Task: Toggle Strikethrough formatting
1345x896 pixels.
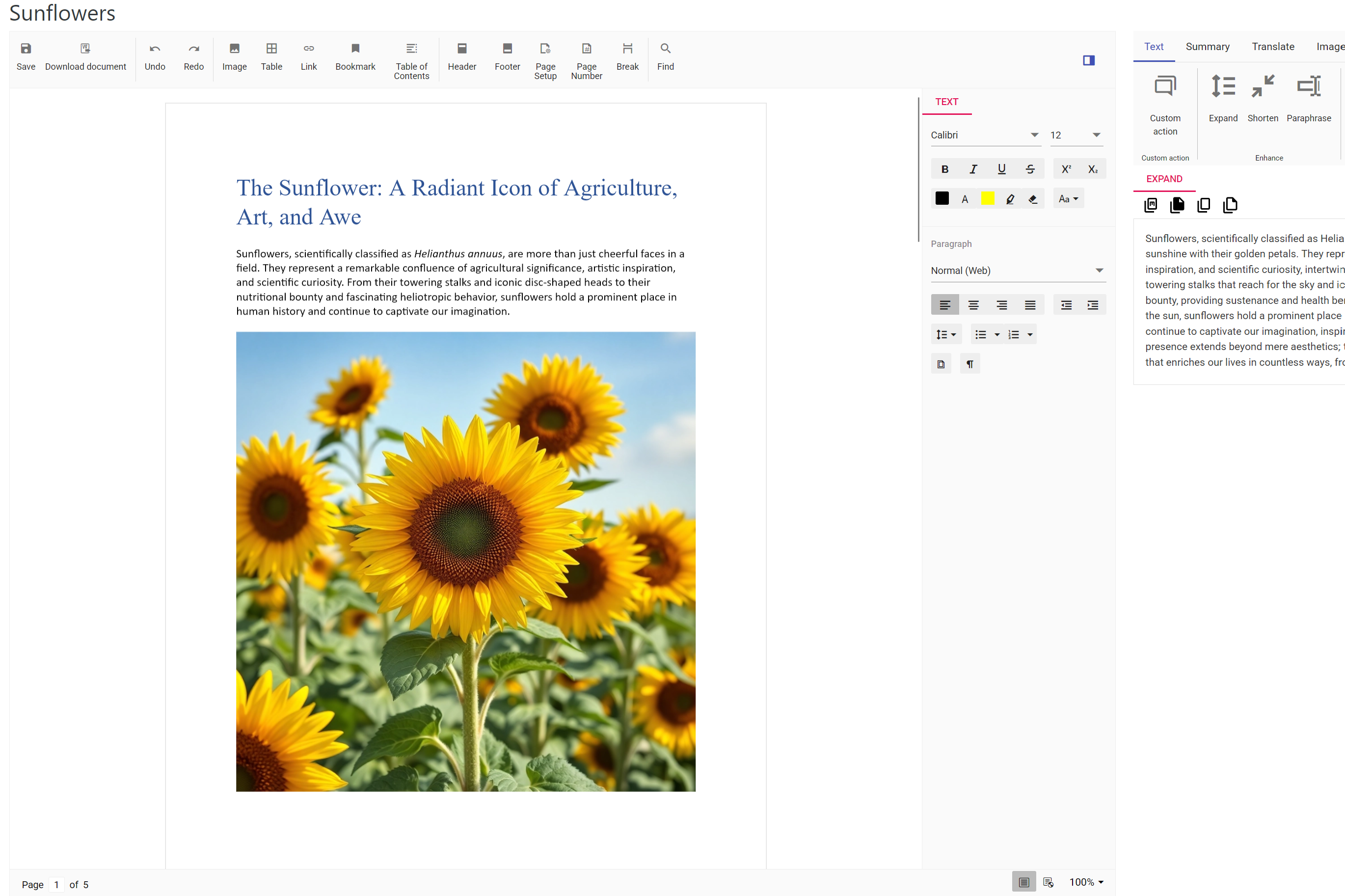Action: 1029,169
